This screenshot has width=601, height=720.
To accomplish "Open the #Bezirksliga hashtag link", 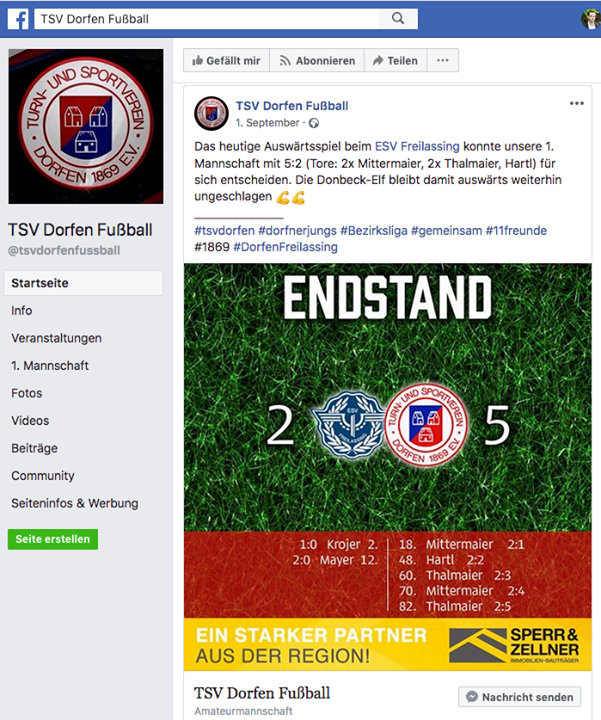I will click(x=374, y=231).
